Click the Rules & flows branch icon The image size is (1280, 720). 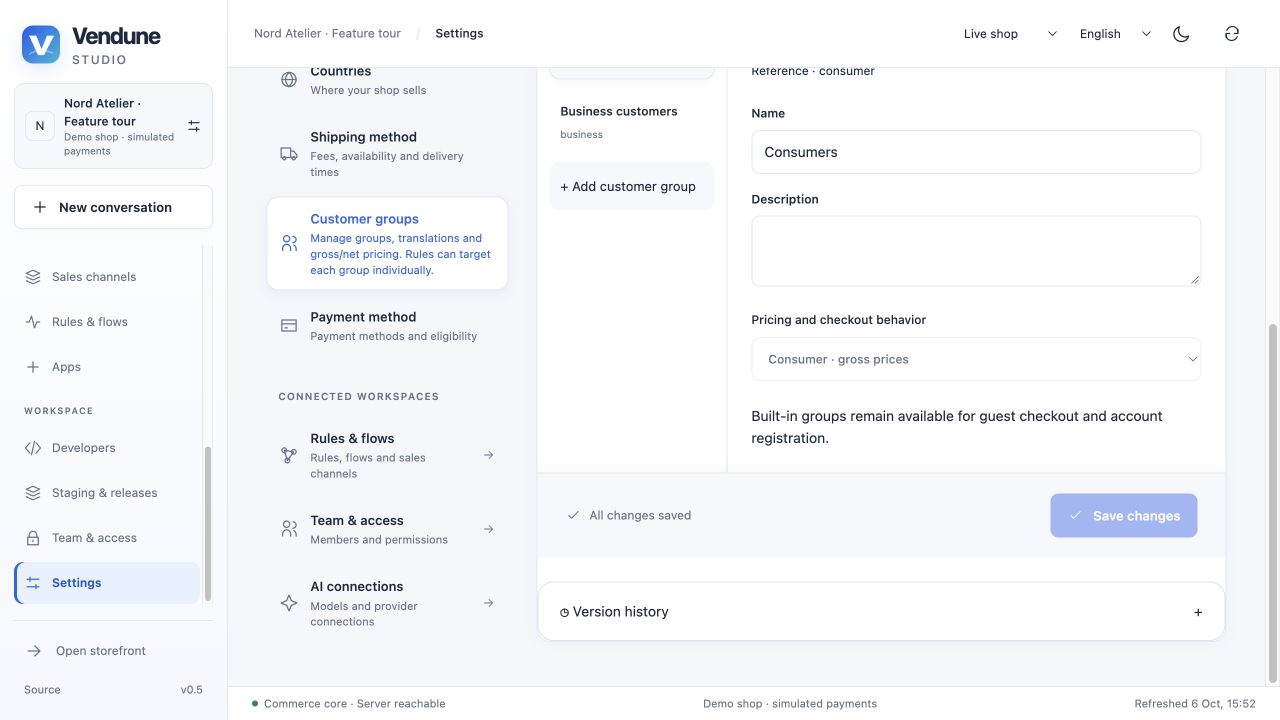289,455
